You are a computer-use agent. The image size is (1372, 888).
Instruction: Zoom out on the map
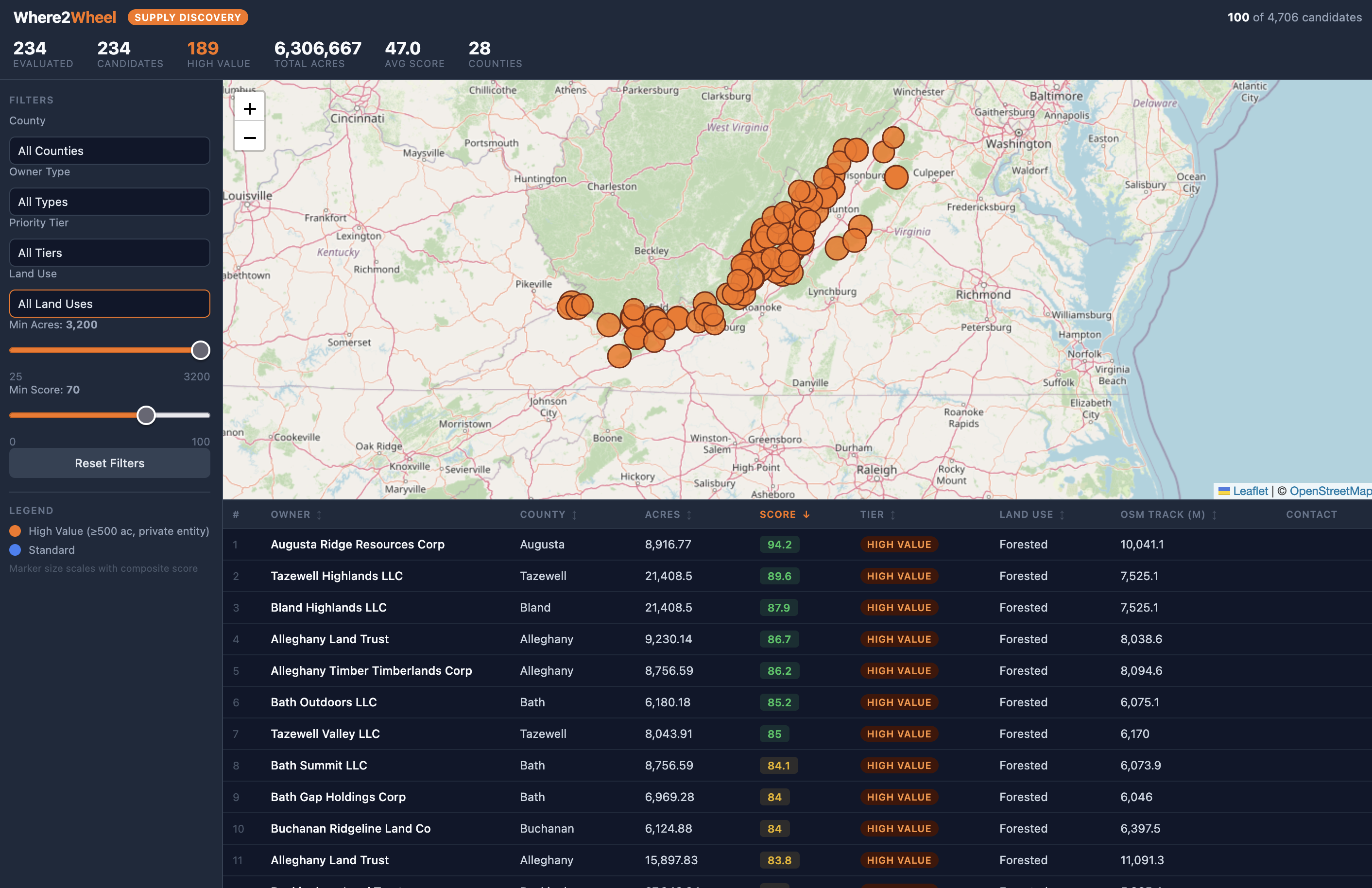[249, 138]
